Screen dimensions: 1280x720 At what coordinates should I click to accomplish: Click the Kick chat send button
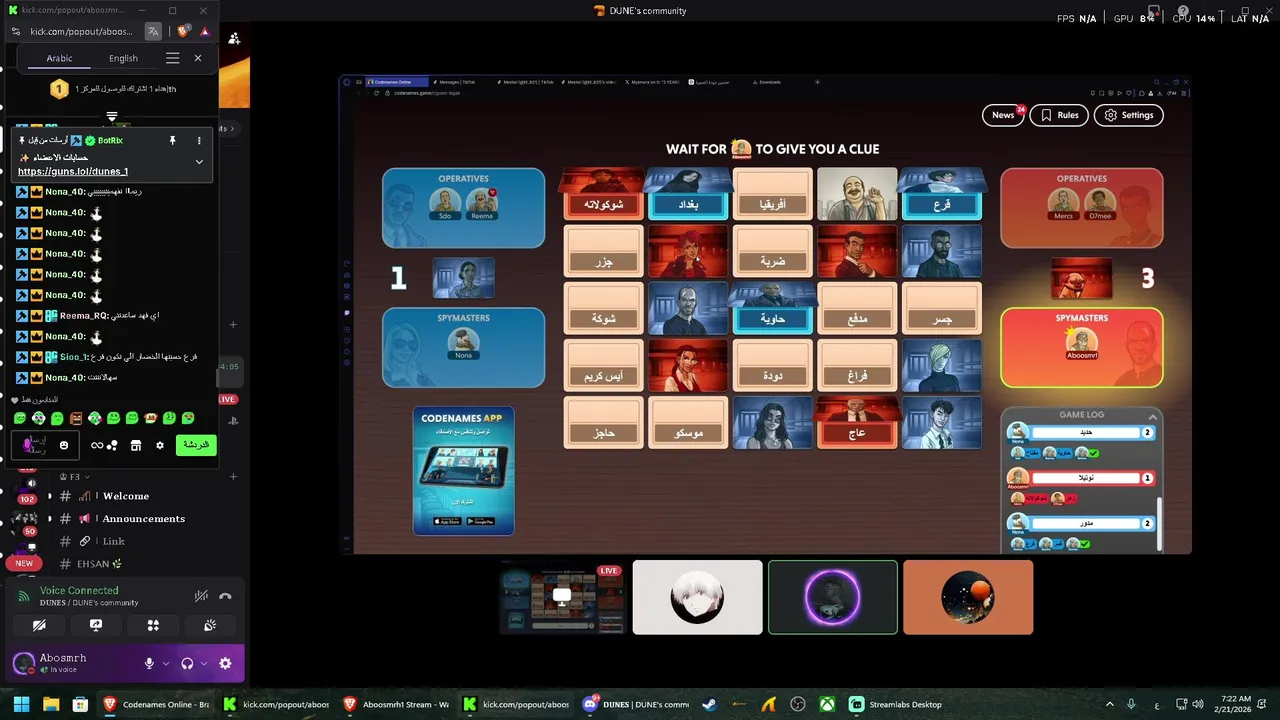pos(196,445)
